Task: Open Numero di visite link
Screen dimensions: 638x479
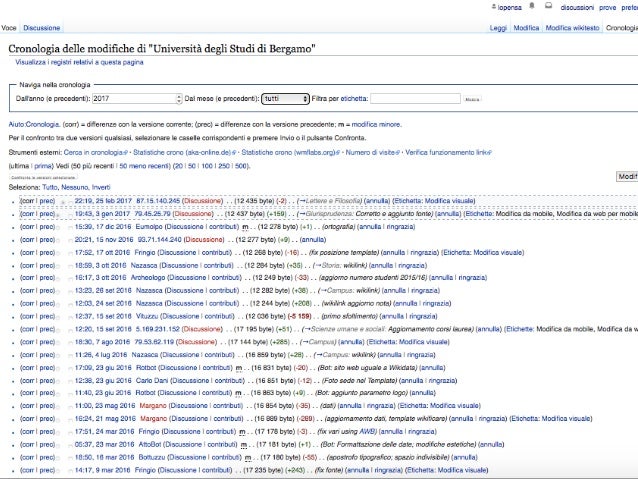Action: pos(372,153)
